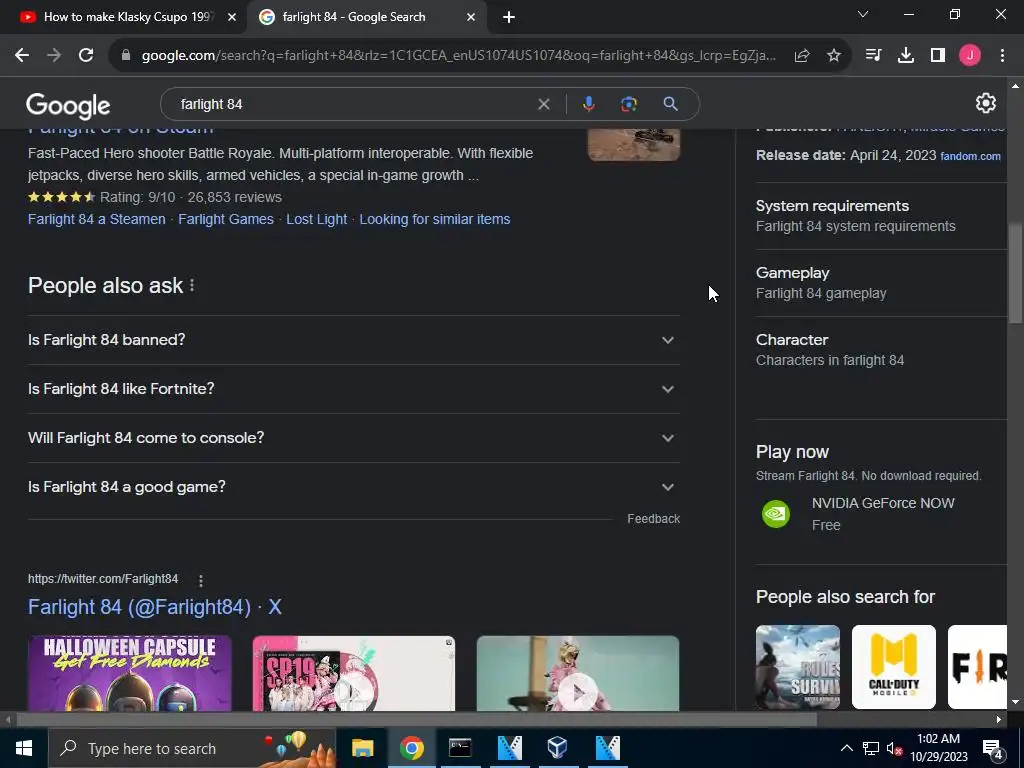Open the media control icon in toolbar

tap(873, 56)
